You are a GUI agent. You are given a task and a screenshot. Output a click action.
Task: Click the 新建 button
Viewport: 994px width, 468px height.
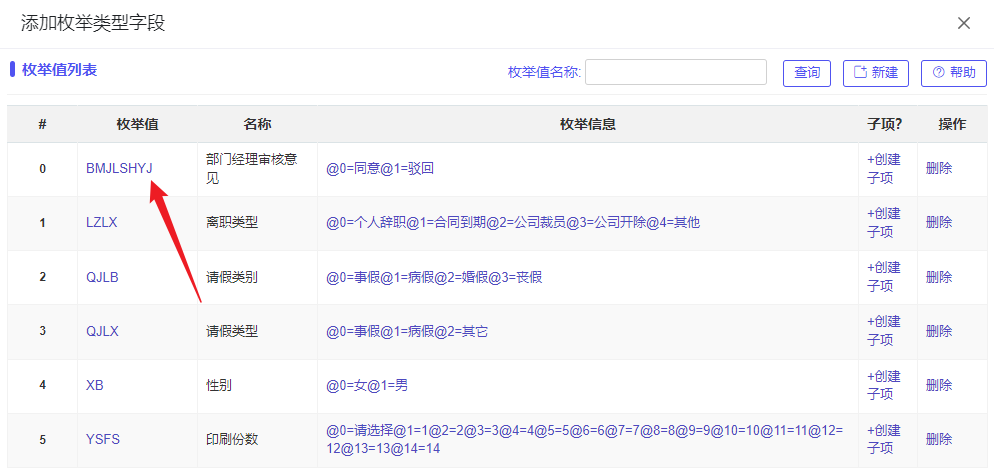875,73
